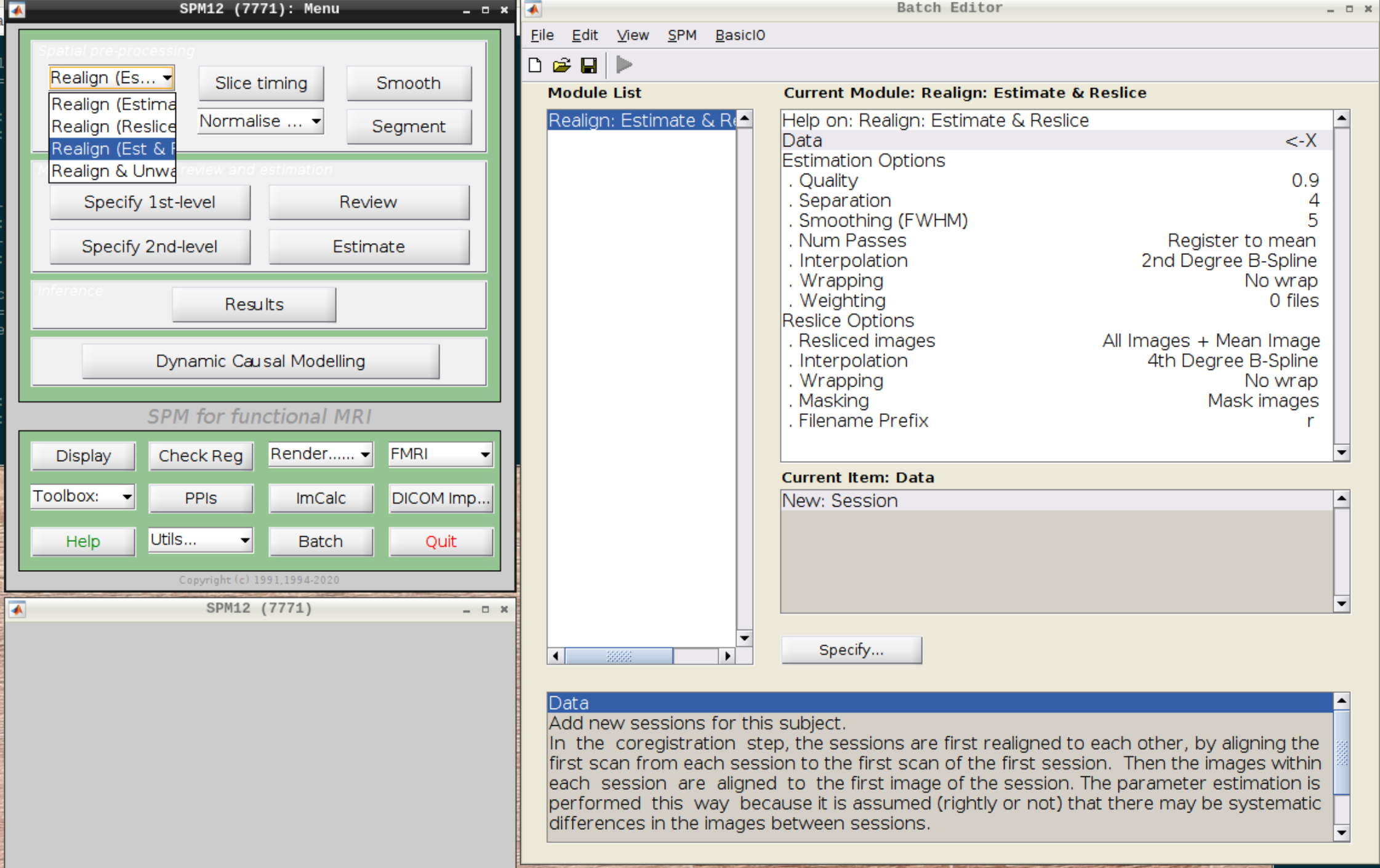Launch Dynamic Causal Modelling
This screenshot has width=1380, height=868.
coord(260,361)
